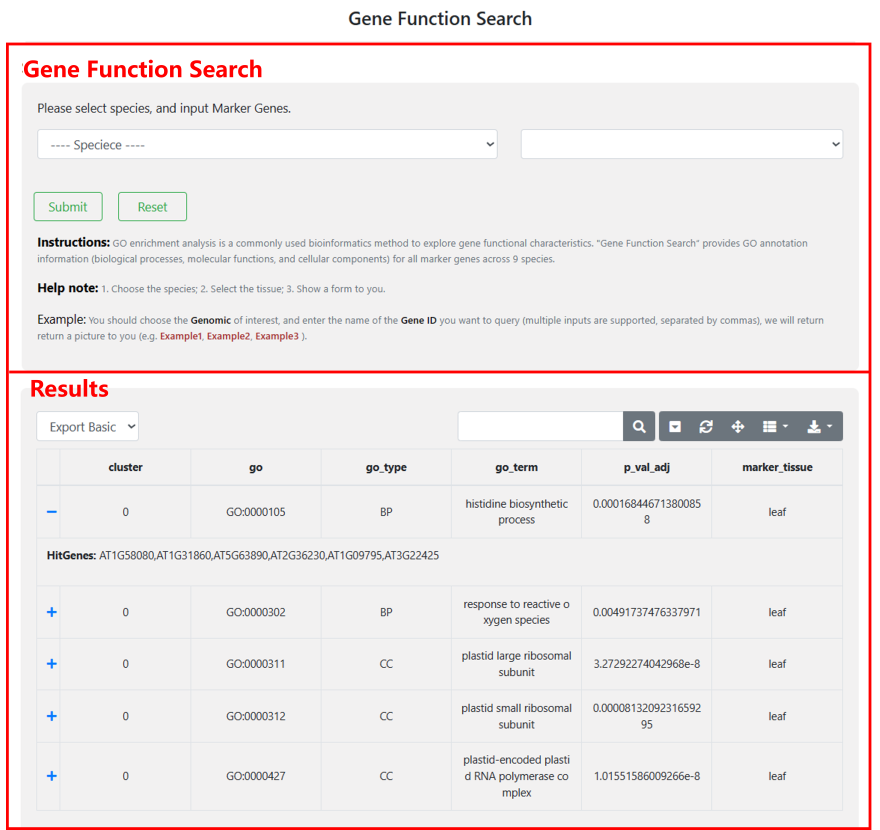Expand the GO:0000427 row with plus icon
The image size is (880, 830).
tap(52, 776)
